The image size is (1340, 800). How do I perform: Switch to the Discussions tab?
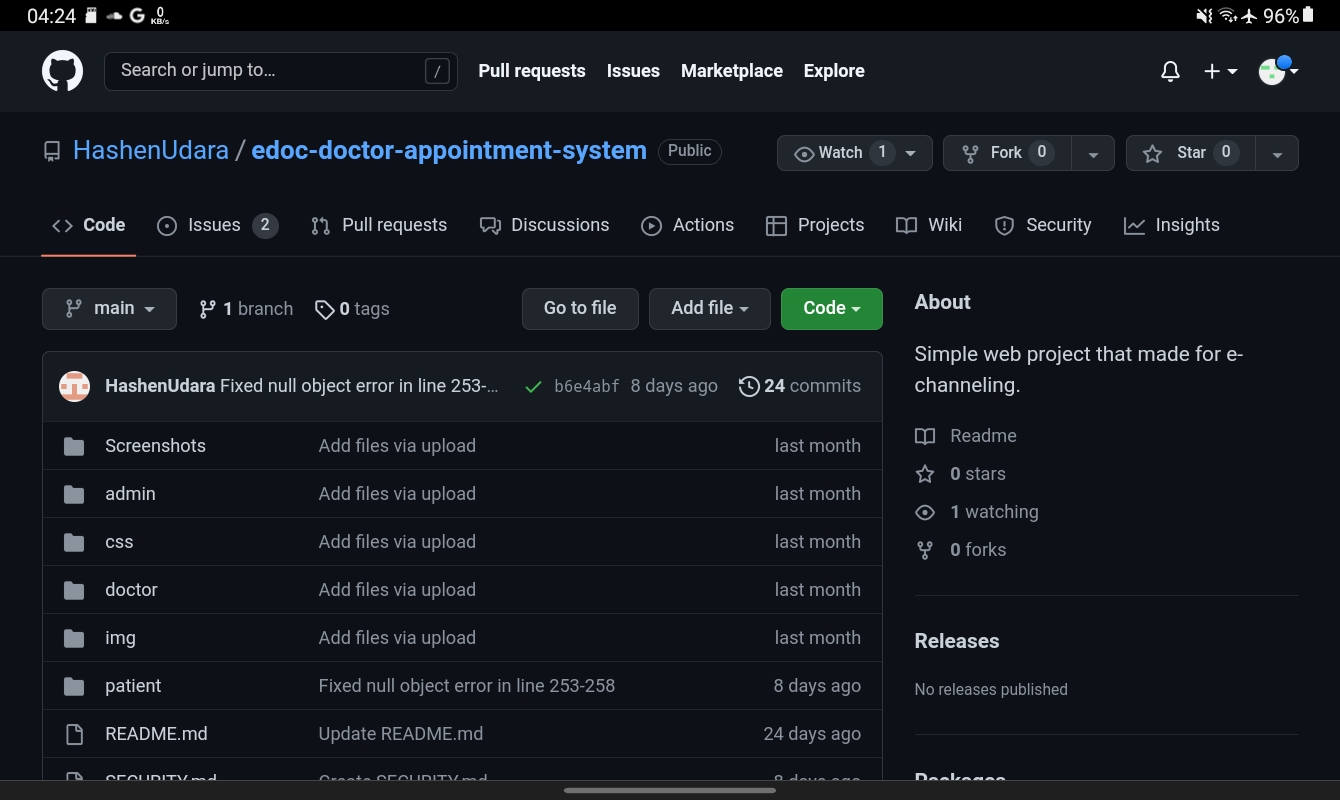pyautogui.click(x=544, y=225)
